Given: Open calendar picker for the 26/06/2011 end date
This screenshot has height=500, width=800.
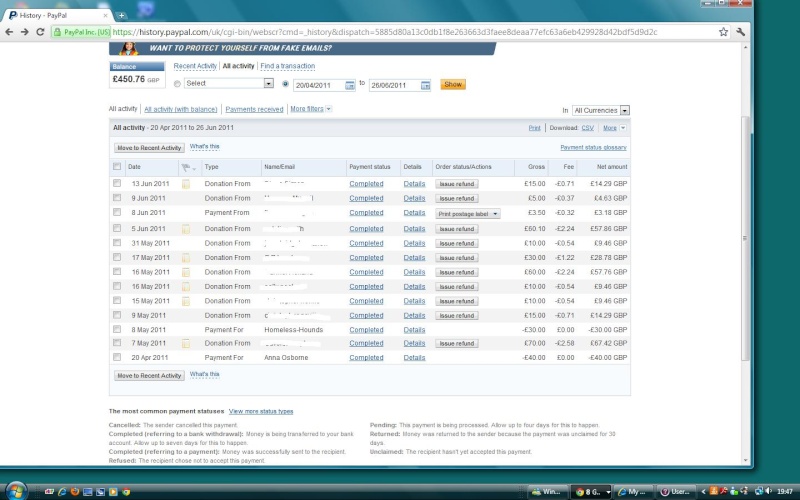Looking at the screenshot, I should pos(425,85).
